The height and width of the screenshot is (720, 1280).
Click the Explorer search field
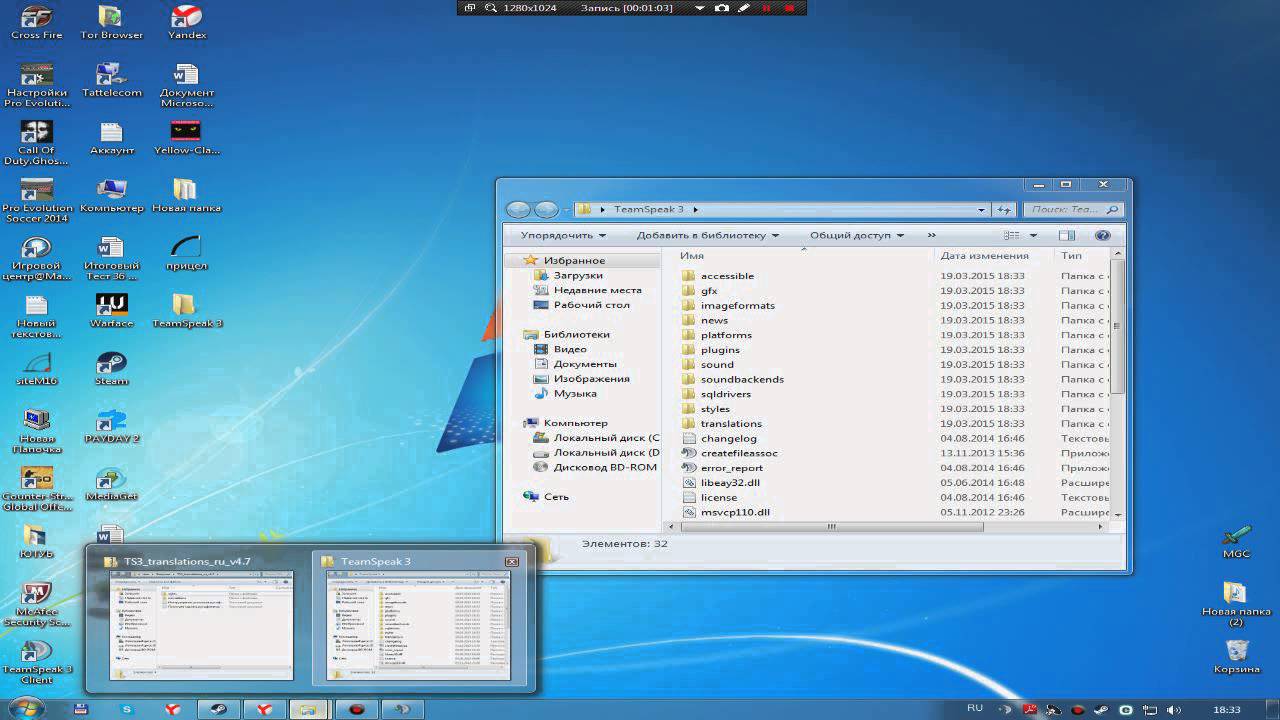pos(1072,210)
